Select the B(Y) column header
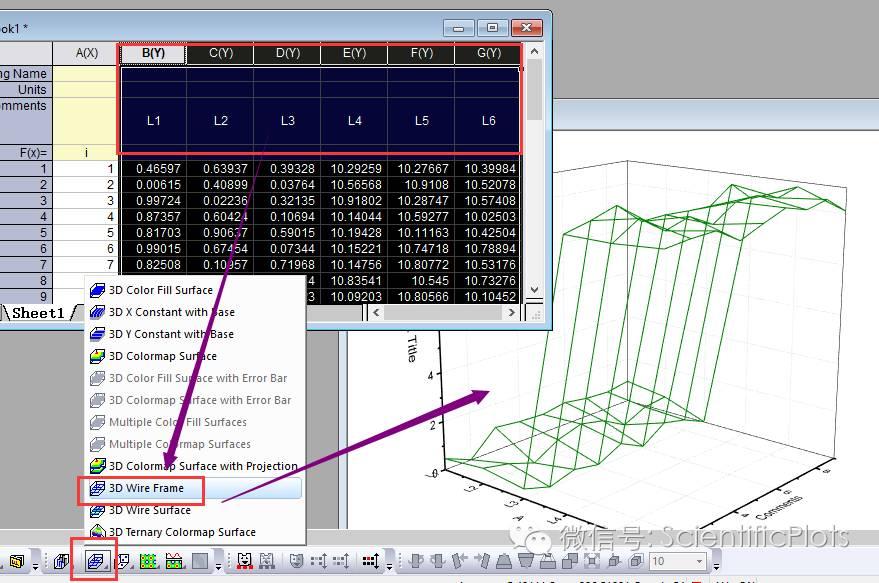879x583 pixels. [153, 53]
